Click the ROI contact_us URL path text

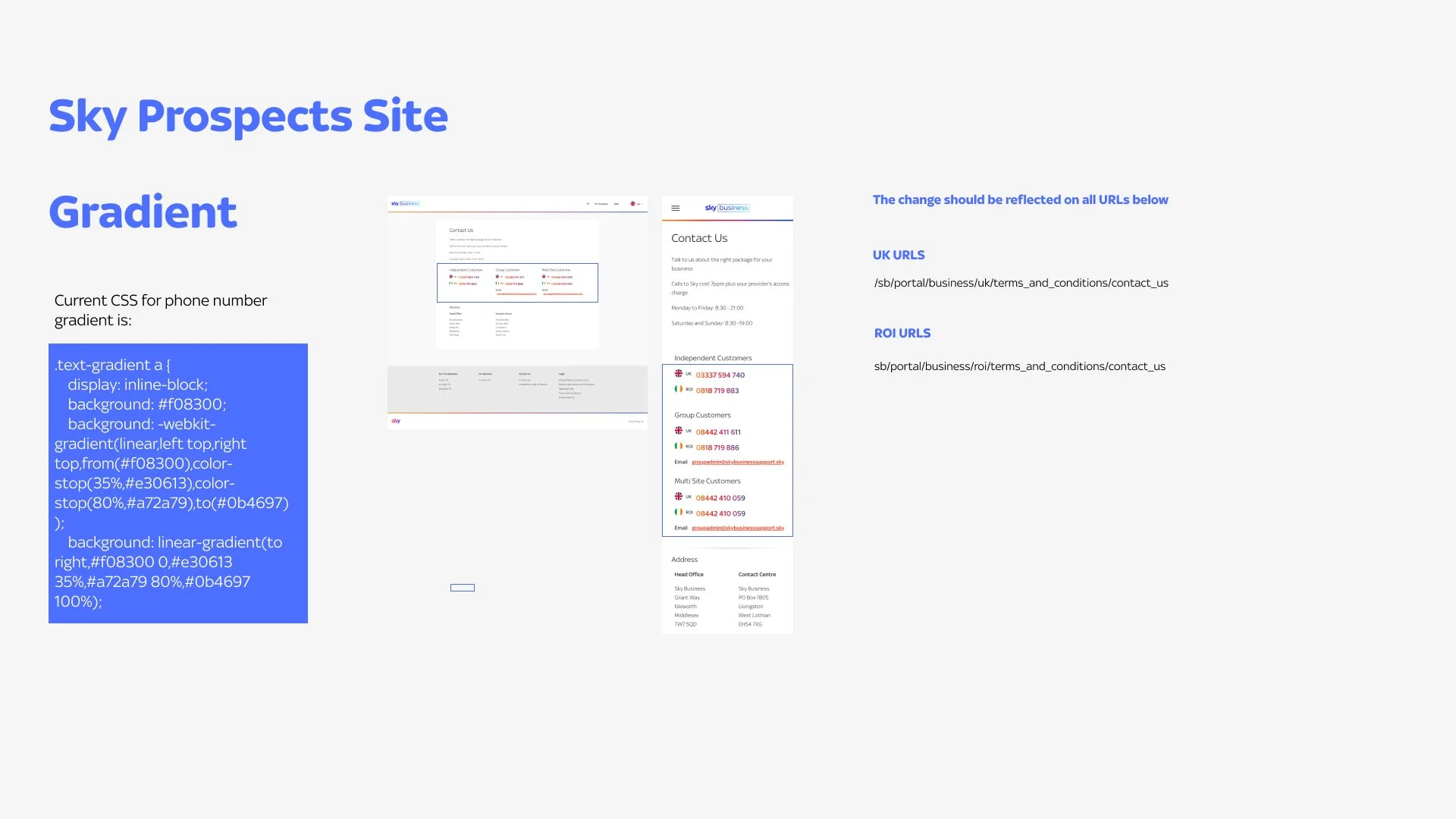click(1019, 366)
